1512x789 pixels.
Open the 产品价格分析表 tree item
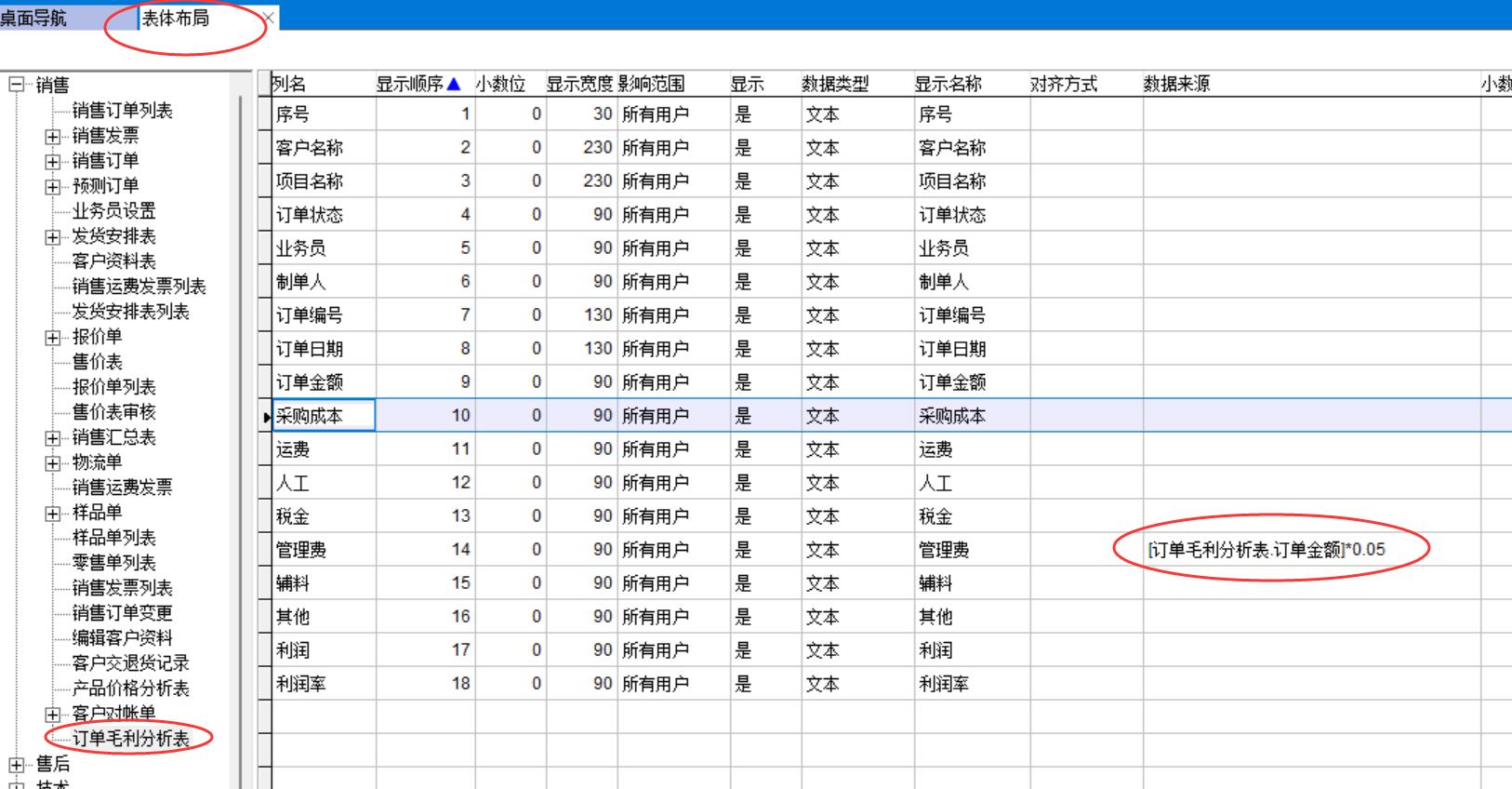coord(130,689)
